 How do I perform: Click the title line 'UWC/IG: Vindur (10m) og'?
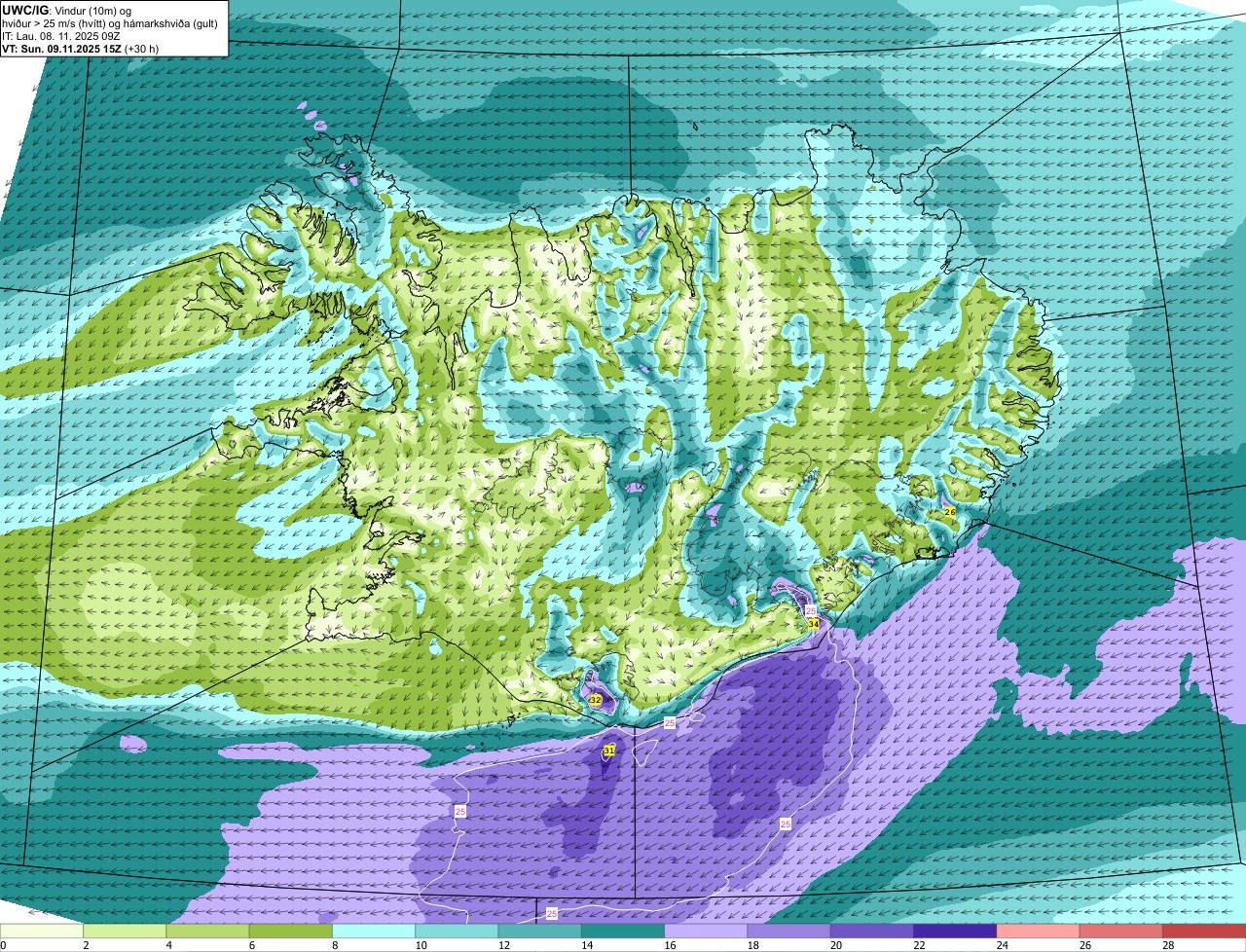click(x=66, y=10)
